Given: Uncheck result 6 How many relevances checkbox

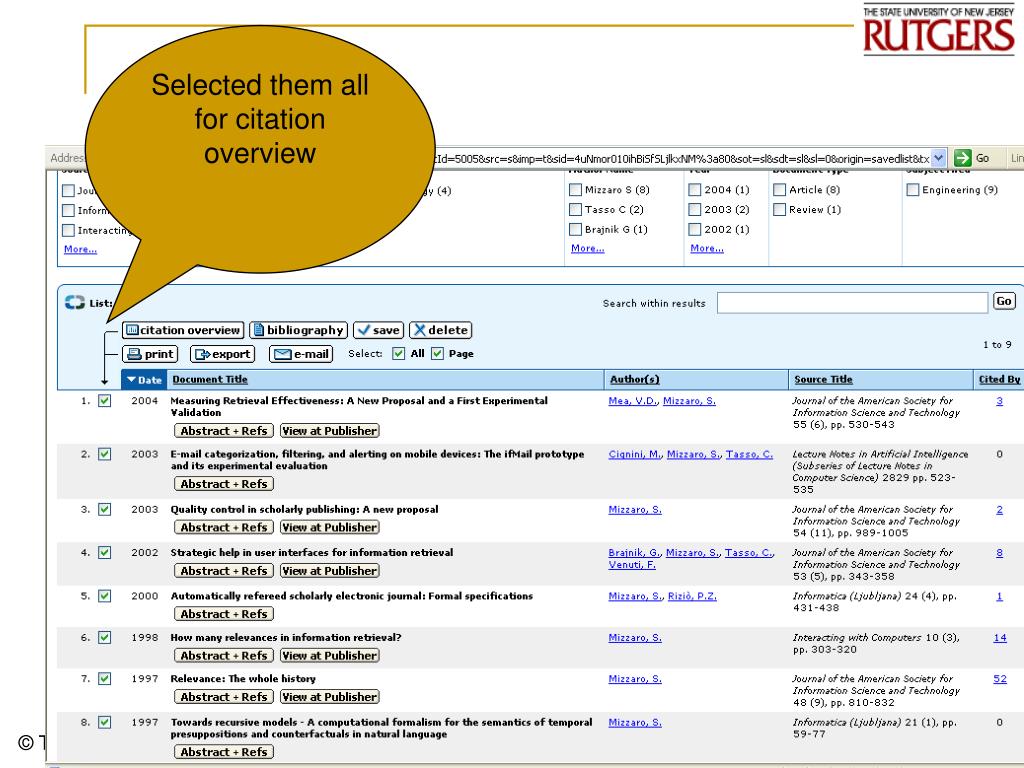Looking at the screenshot, I should 104,637.
